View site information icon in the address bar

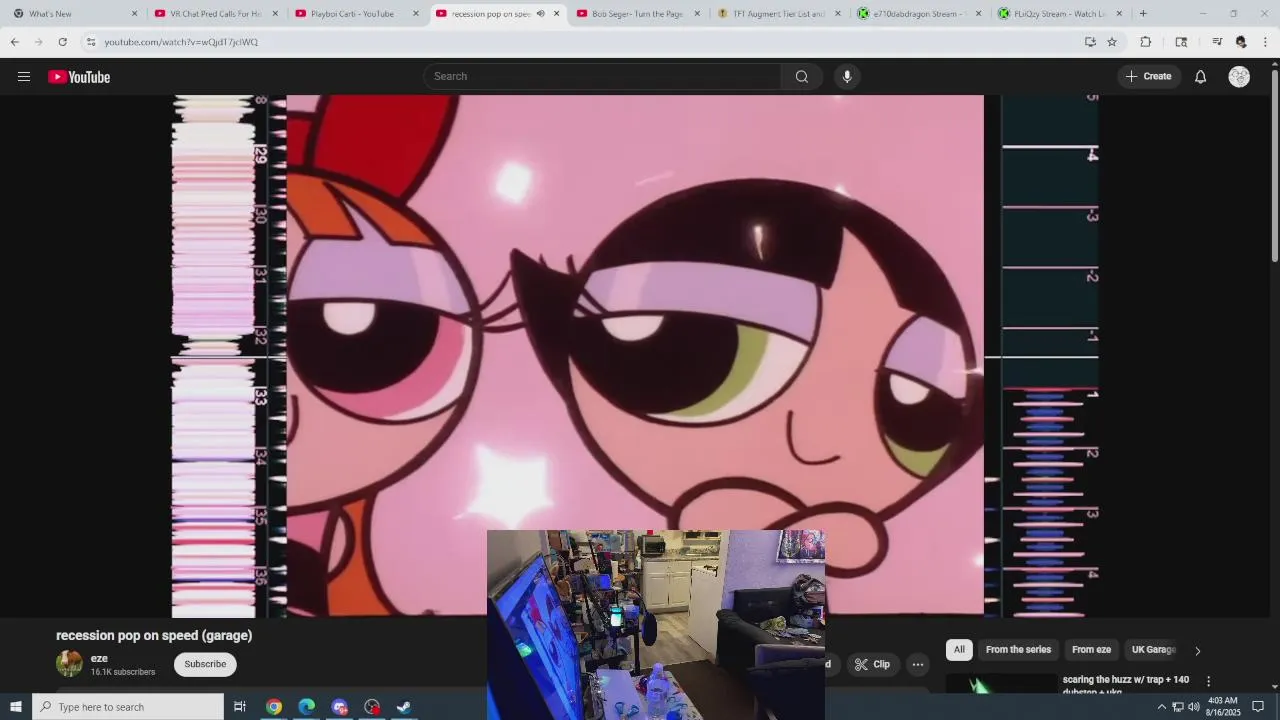91,42
